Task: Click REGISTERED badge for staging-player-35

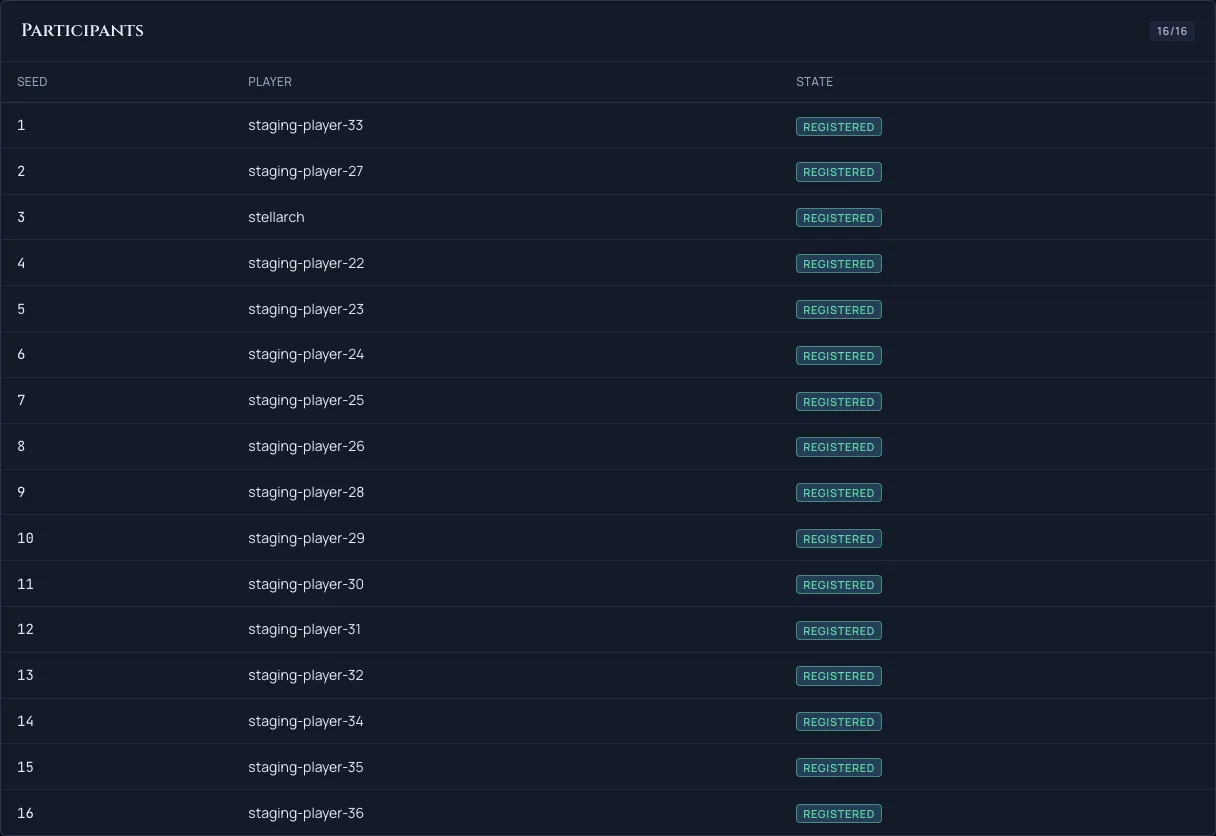Action: (x=839, y=768)
